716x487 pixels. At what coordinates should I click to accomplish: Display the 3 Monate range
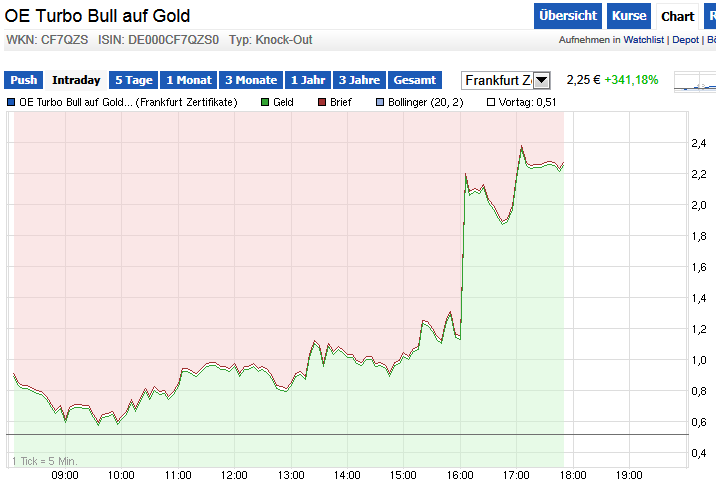(250, 80)
